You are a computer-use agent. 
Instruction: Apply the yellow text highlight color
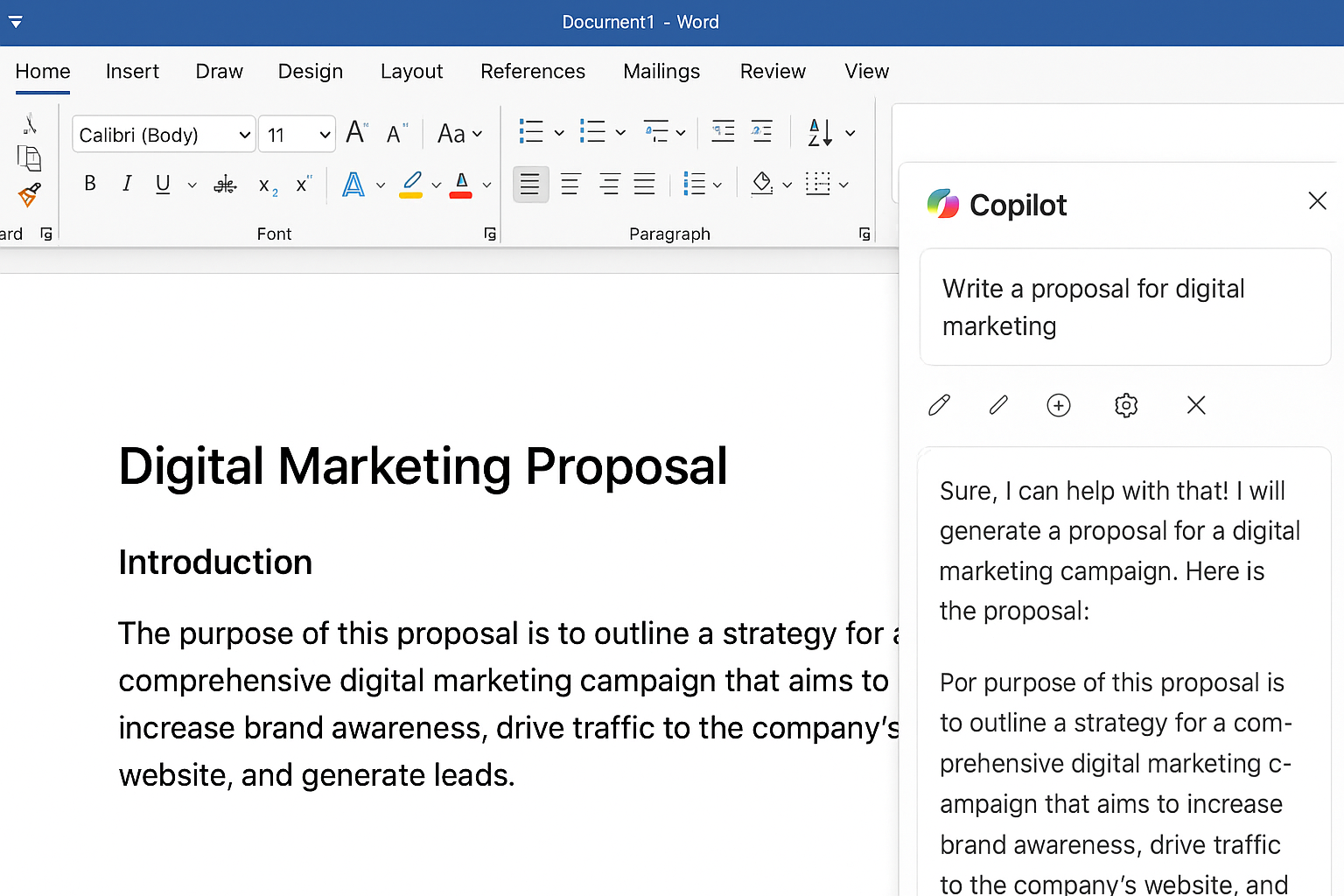click(411, 185)
